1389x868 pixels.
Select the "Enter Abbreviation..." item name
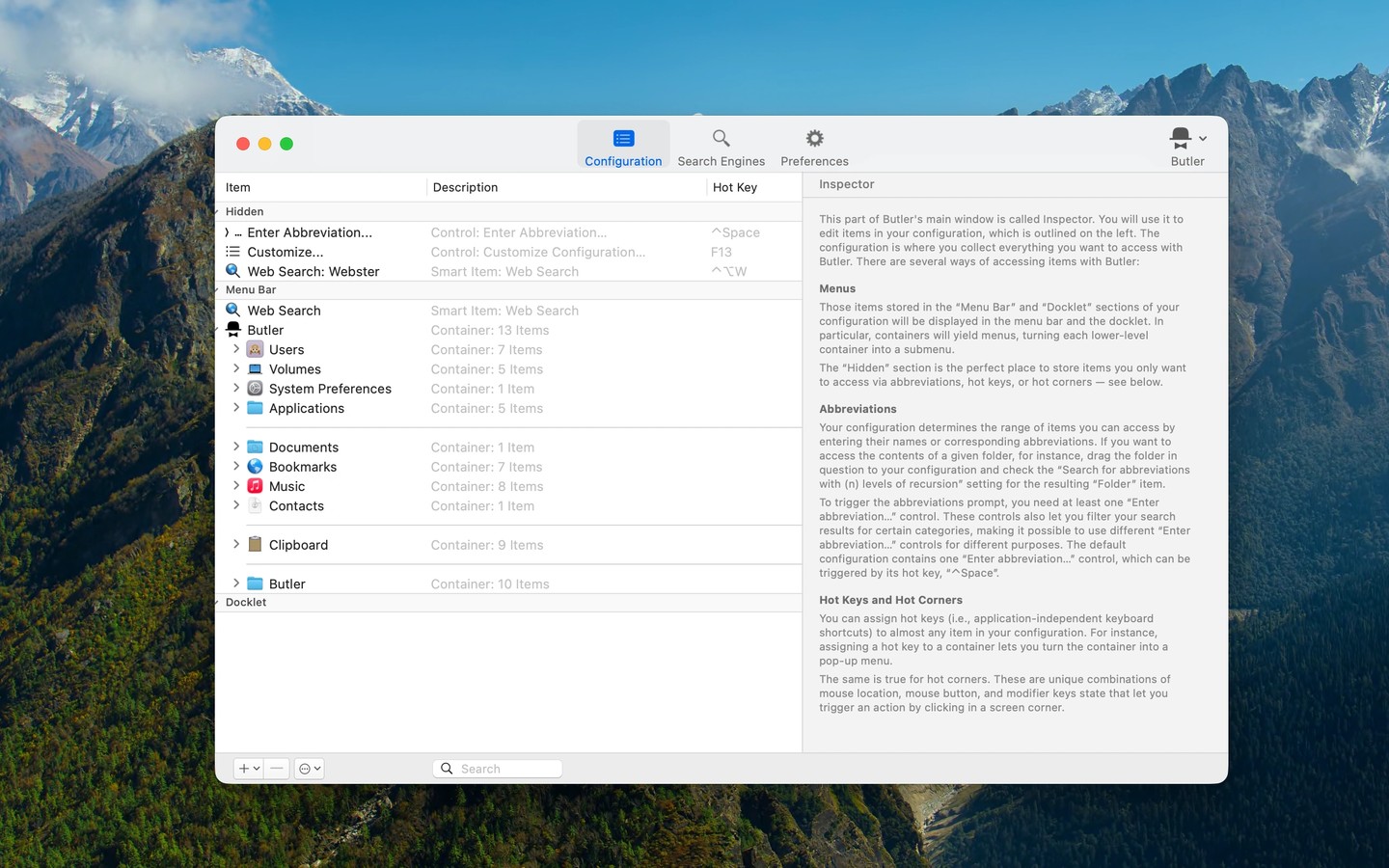tap(310, 232)
